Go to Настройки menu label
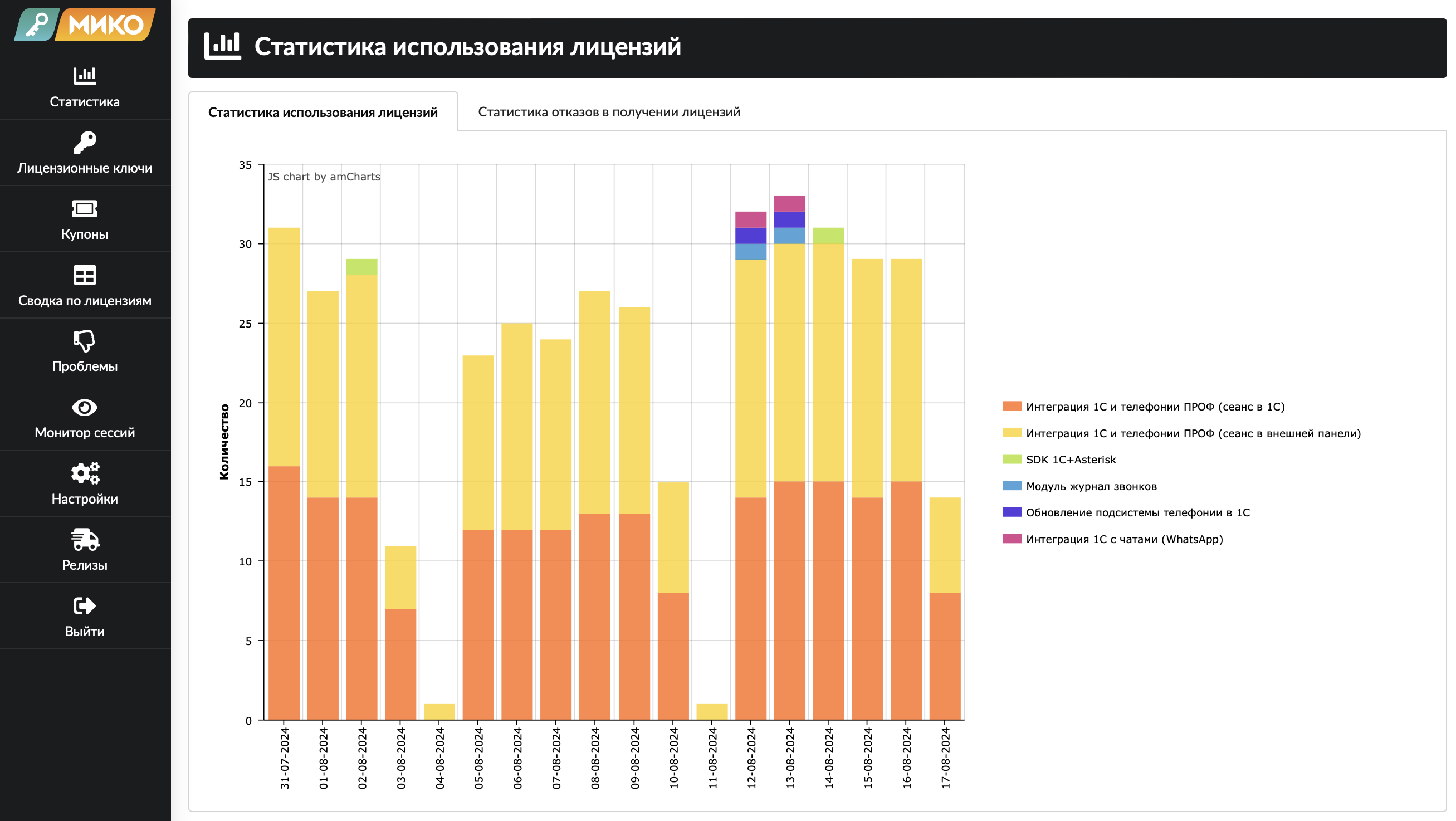 coord(85,499)
